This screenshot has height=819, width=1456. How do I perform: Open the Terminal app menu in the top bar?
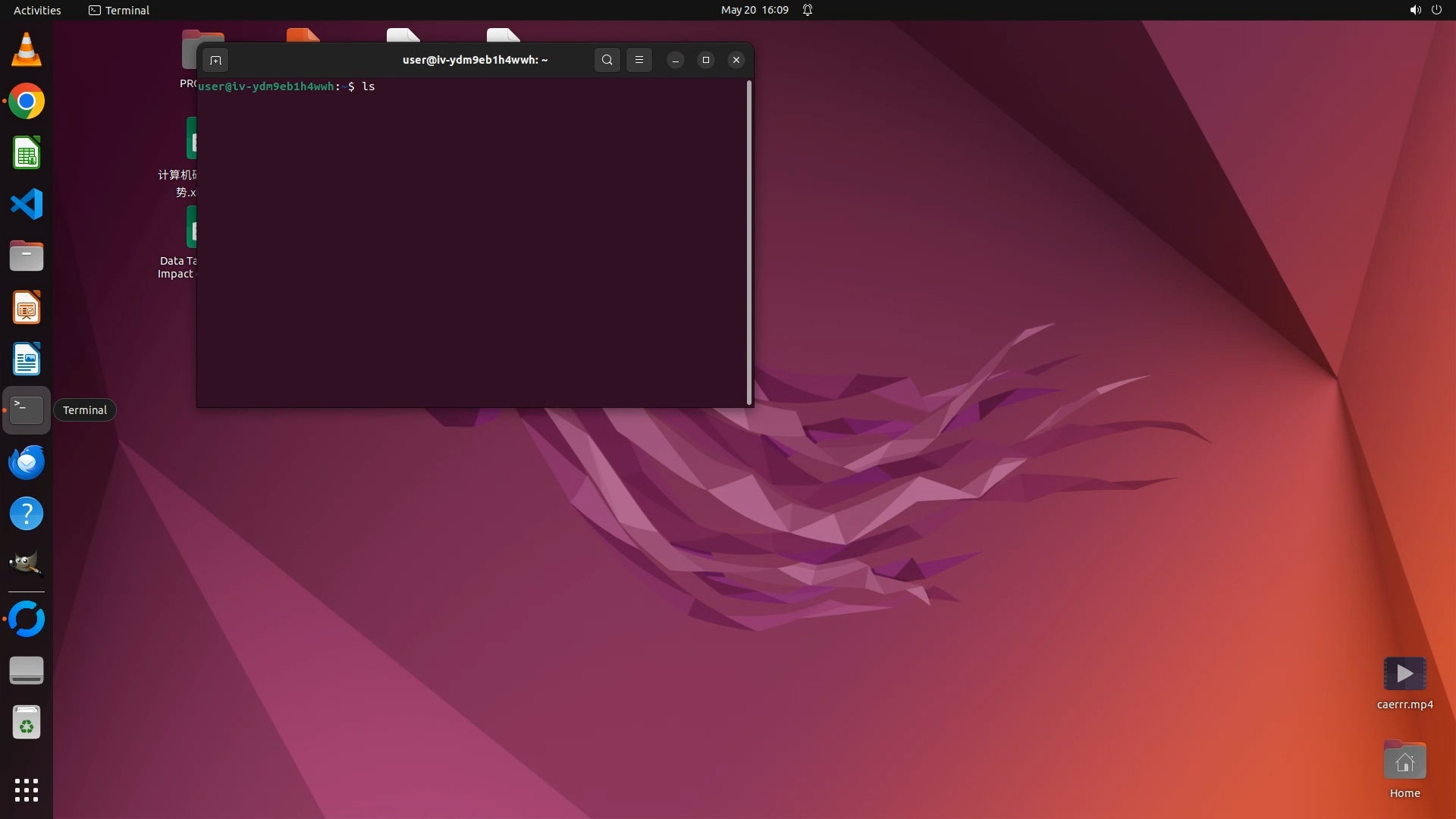tap(119, 10)
